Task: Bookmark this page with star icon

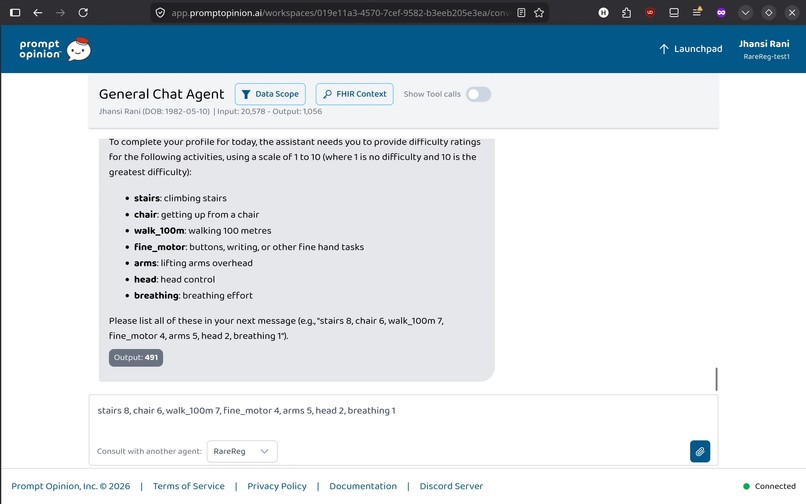Action: (x=539, y=12)
